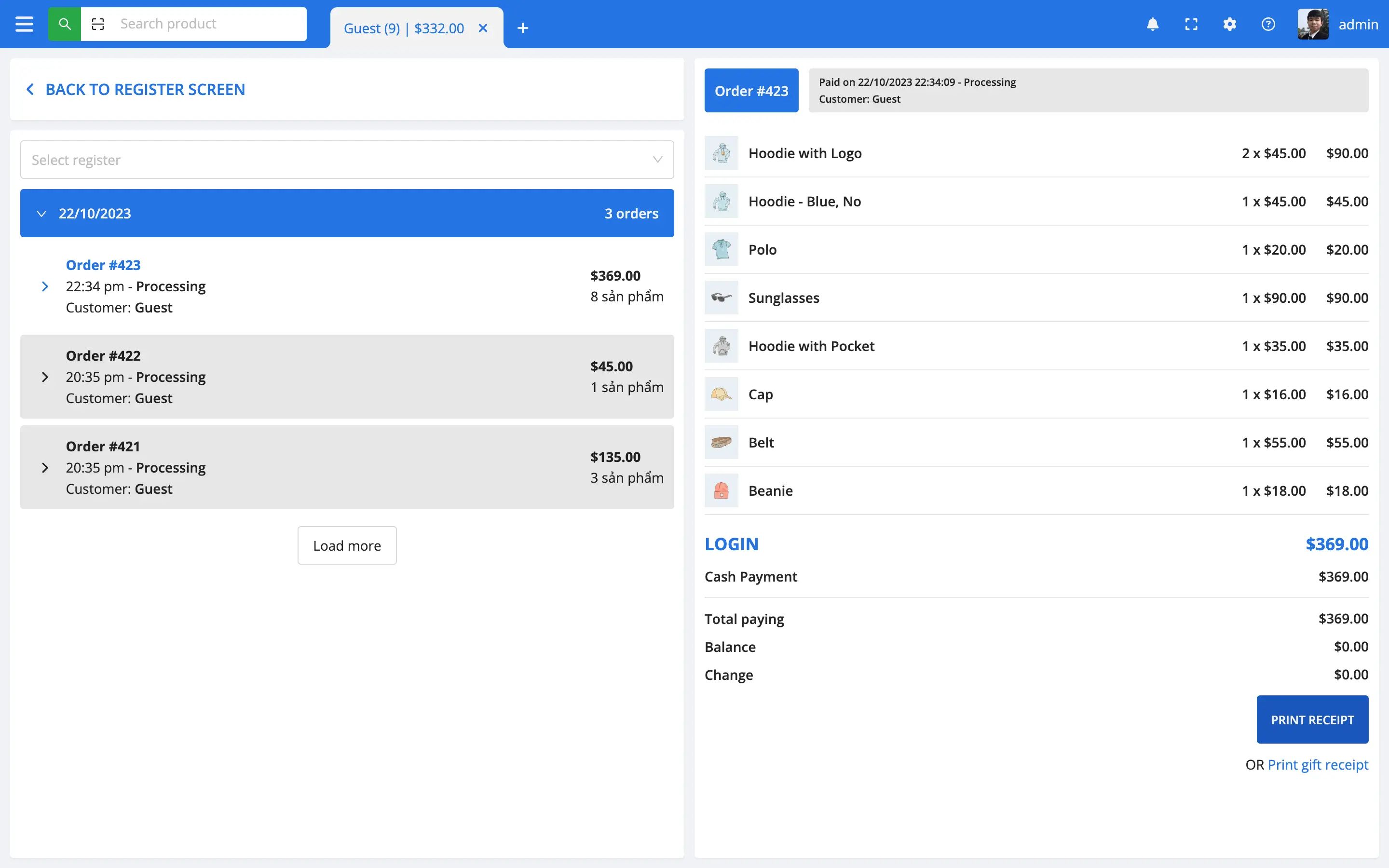The image size is (1389, 868).
Task: Open the notifications bell
Action: [x=1153, y=24]
